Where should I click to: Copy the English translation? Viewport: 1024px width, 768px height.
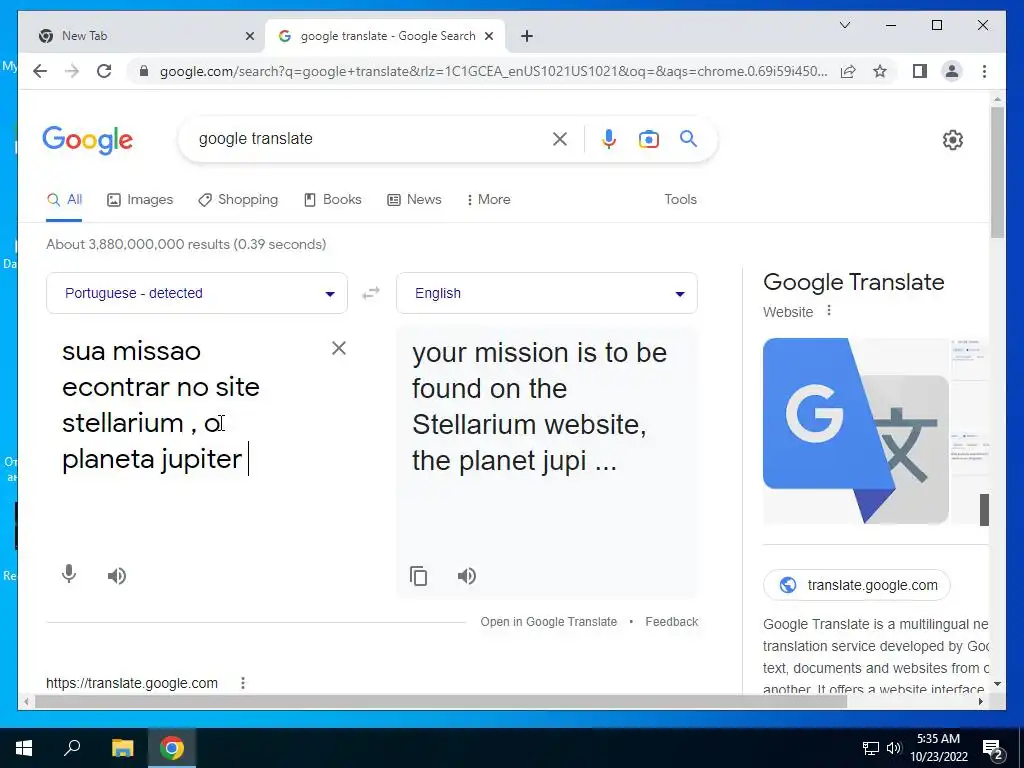coord(419,576)
